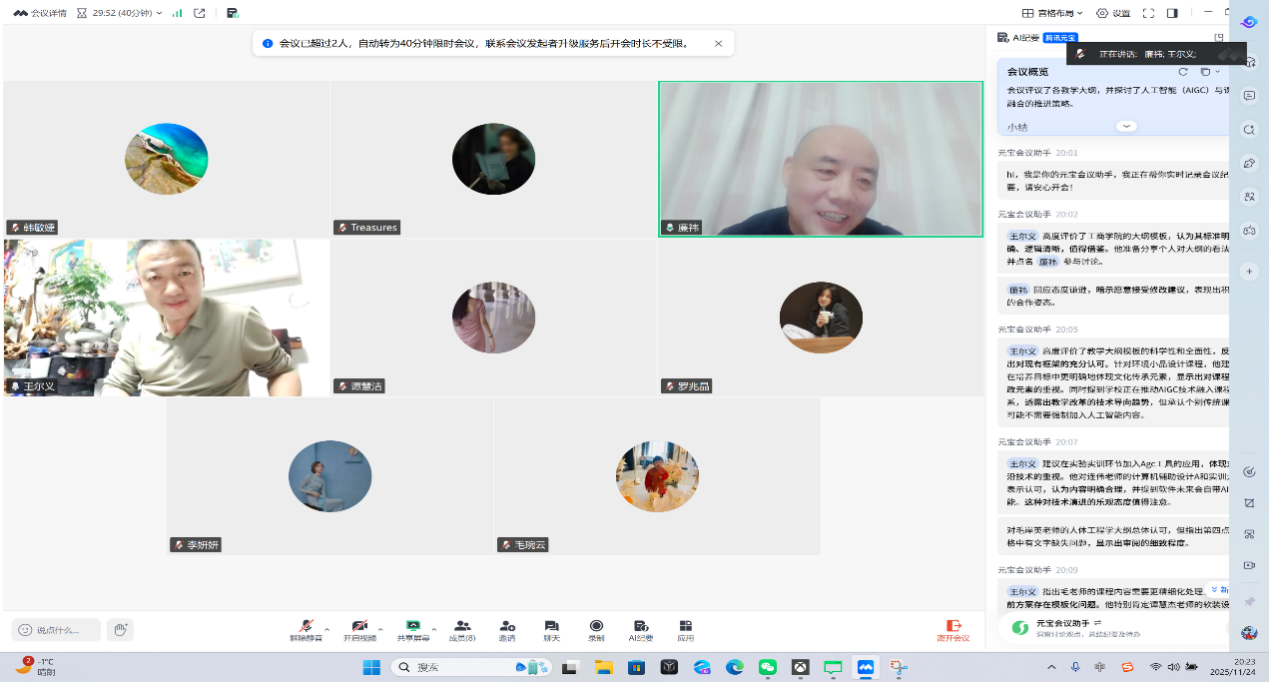Dismiss the 40-minute limit notification banner

pos(718,44)
